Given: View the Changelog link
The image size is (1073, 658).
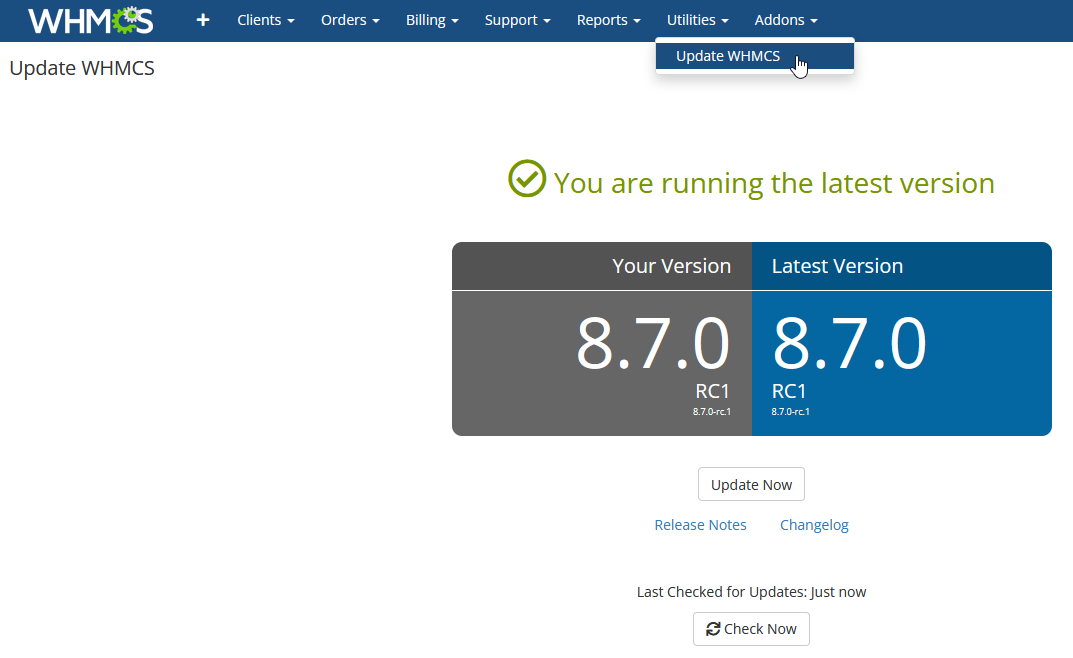Looking at the screenshot, I should point(814,525).
